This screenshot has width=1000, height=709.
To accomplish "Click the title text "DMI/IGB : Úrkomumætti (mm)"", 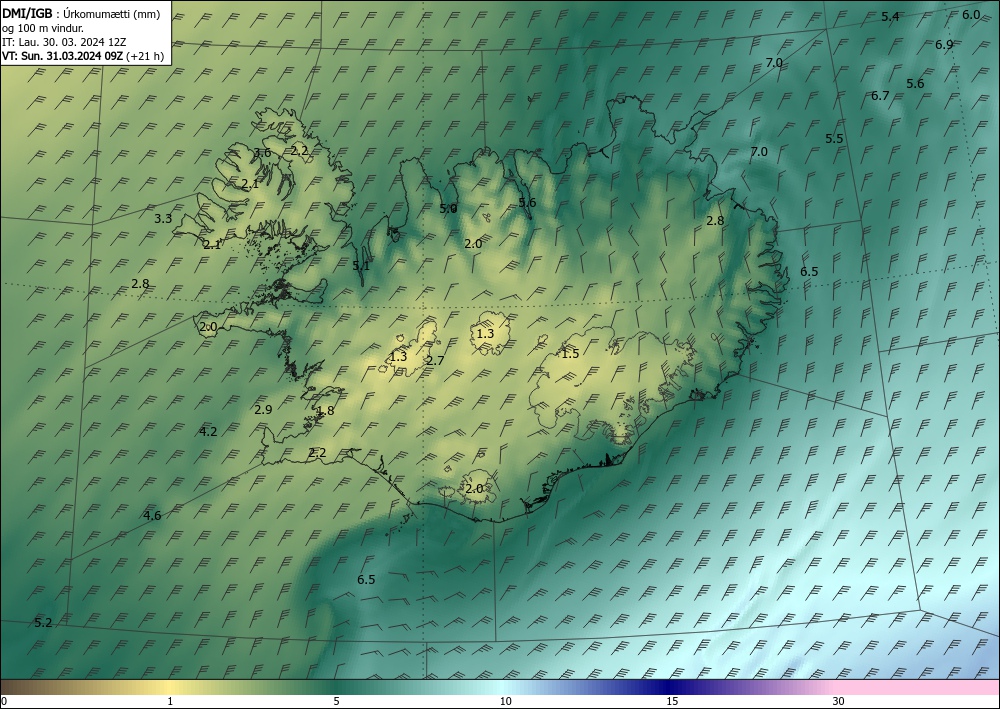I will [x=81, y=15].
